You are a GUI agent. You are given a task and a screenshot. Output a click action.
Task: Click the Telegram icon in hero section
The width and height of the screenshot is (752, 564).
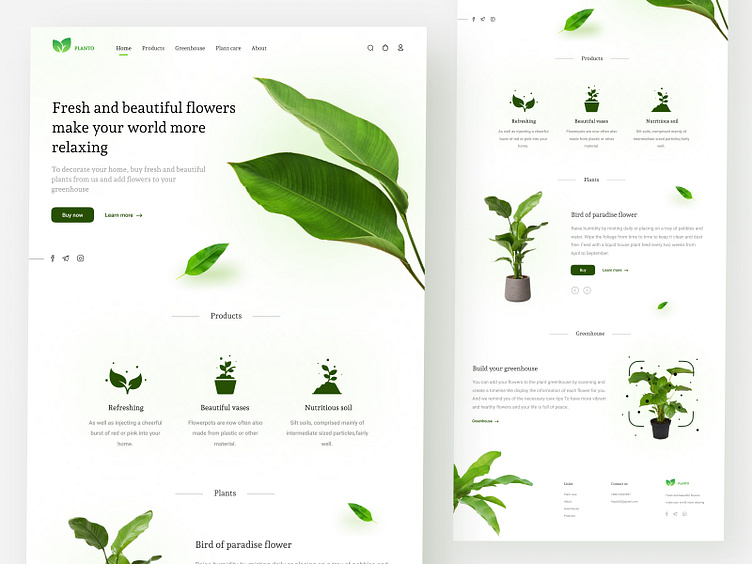(66, 258)
